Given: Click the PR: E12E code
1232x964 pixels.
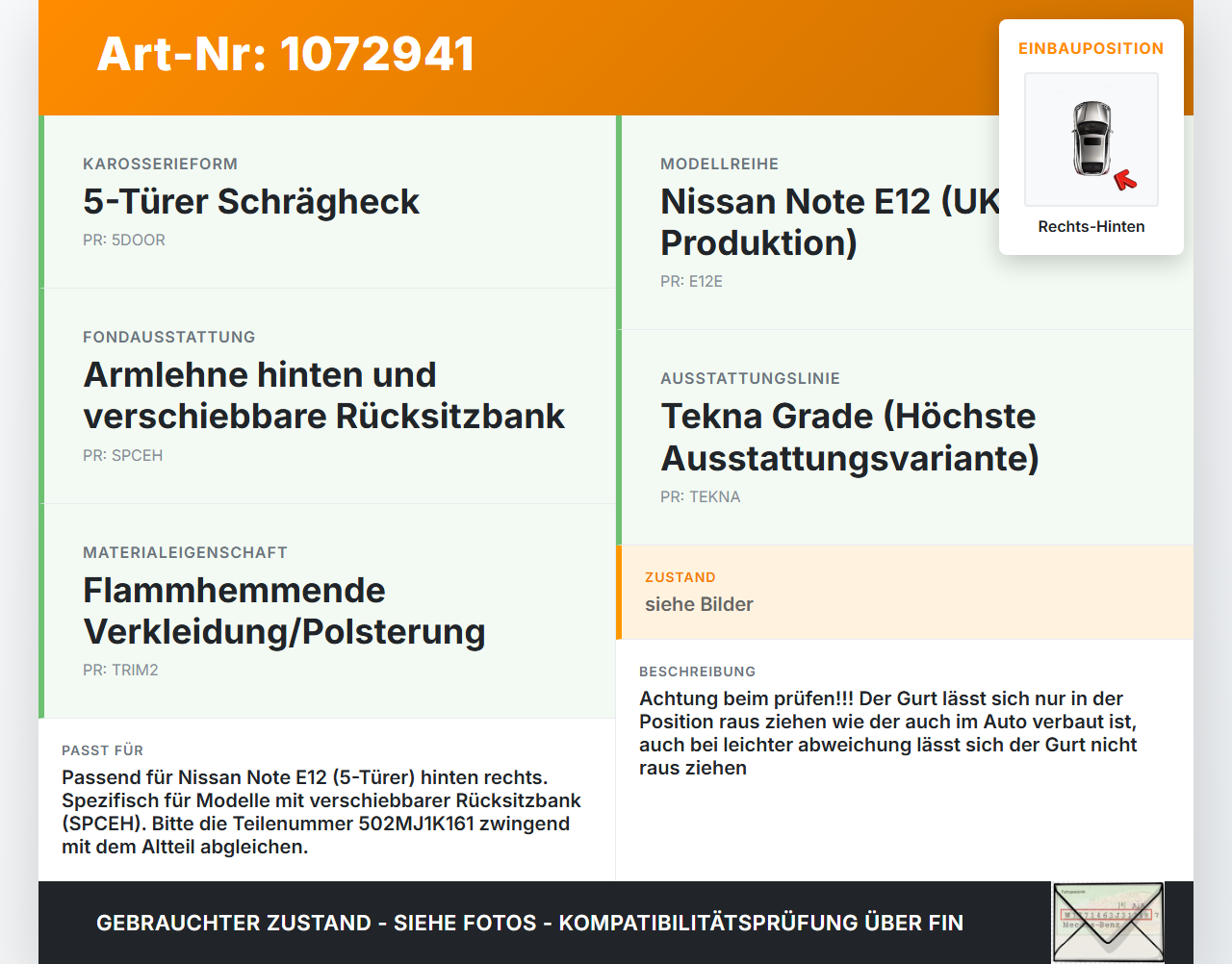Looking at the screenshot, I should [691, 281].
